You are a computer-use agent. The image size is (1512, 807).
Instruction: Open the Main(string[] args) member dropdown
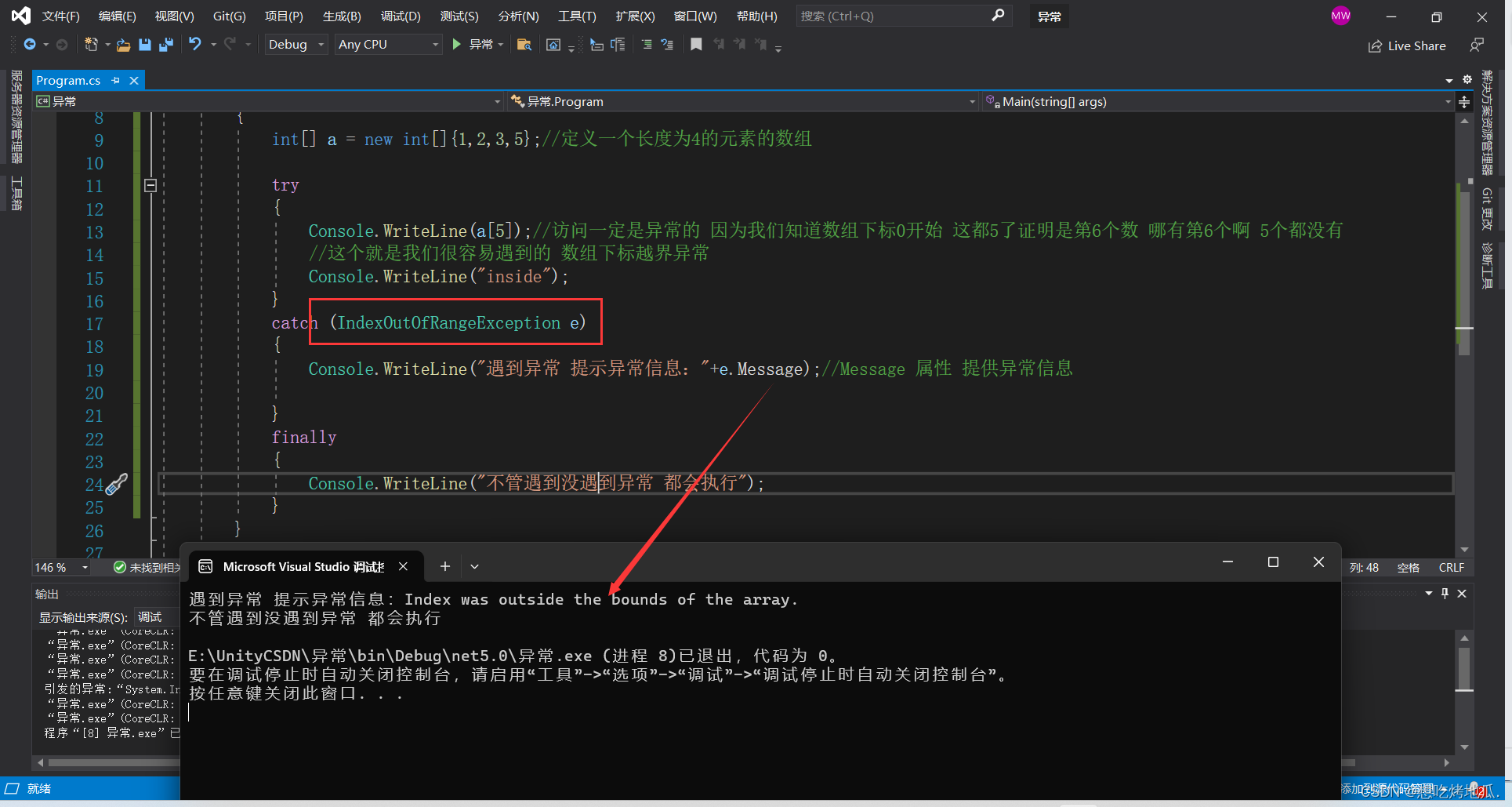point(1219,102)
